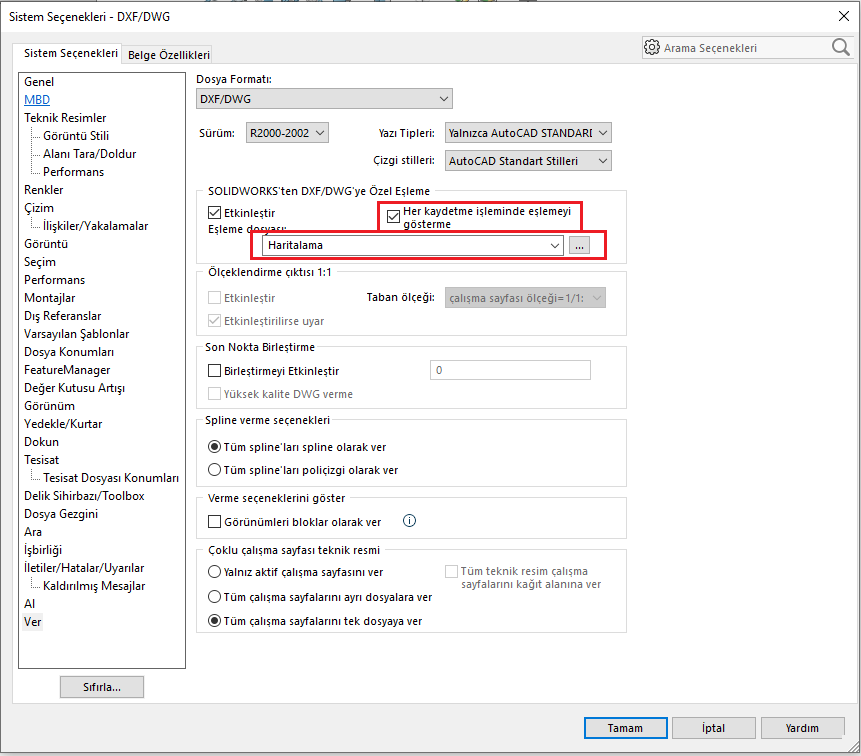The height and width of the screenshot is (756, 861).
Task: Select 'Tüm spline'ları poliçizgi olarak ver'
Action: 214,470
